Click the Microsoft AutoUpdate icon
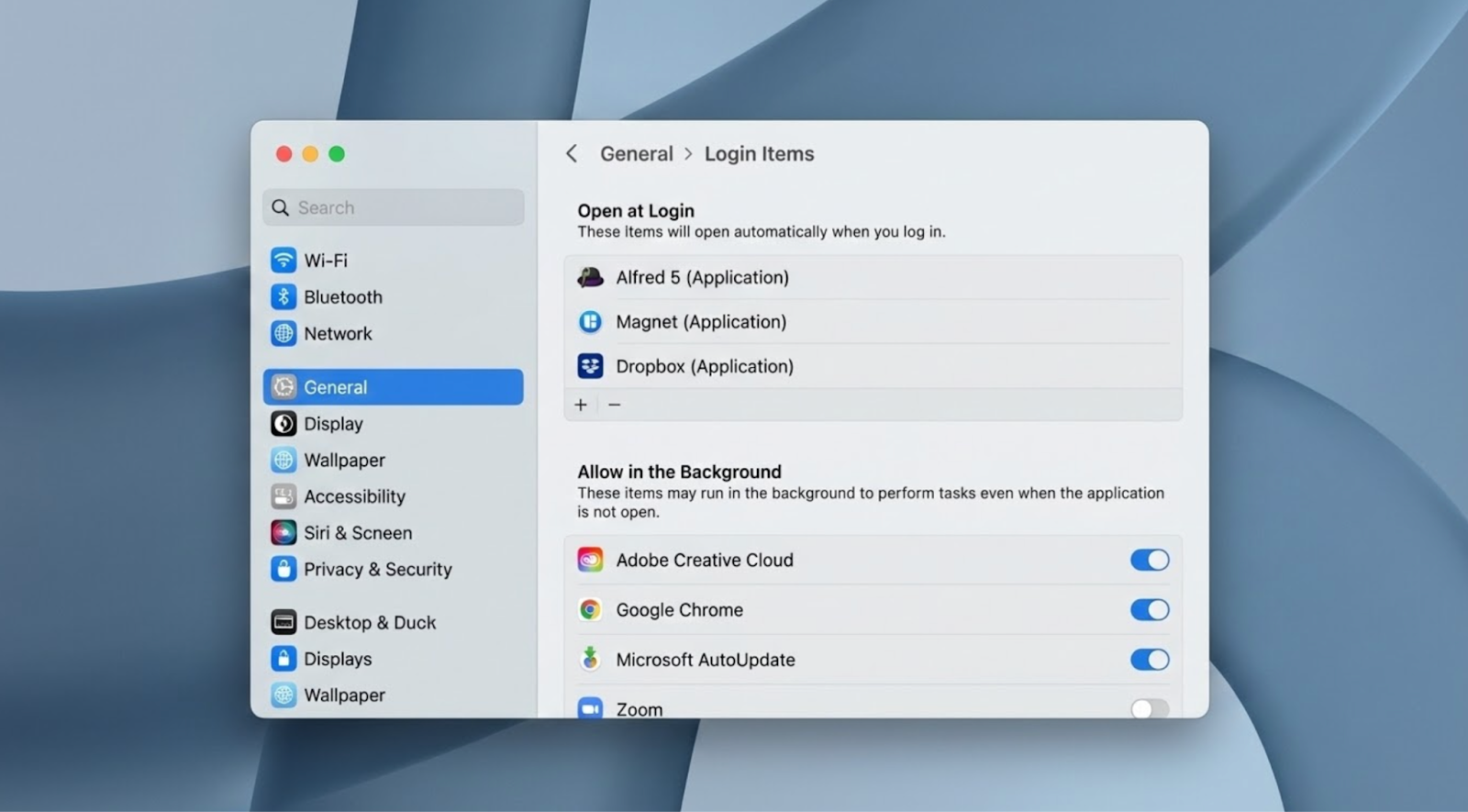This screenshot has width=1468, height=812. click(590, 659)
